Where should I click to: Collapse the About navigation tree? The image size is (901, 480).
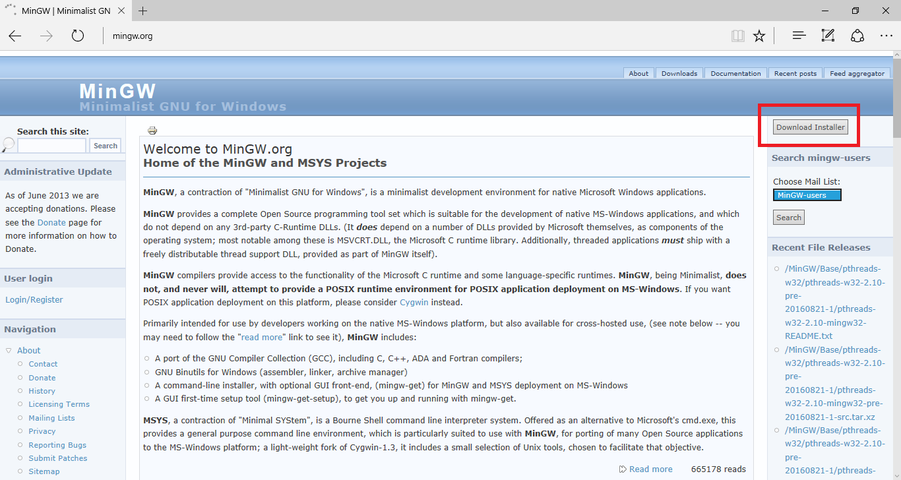click(9, 350)
